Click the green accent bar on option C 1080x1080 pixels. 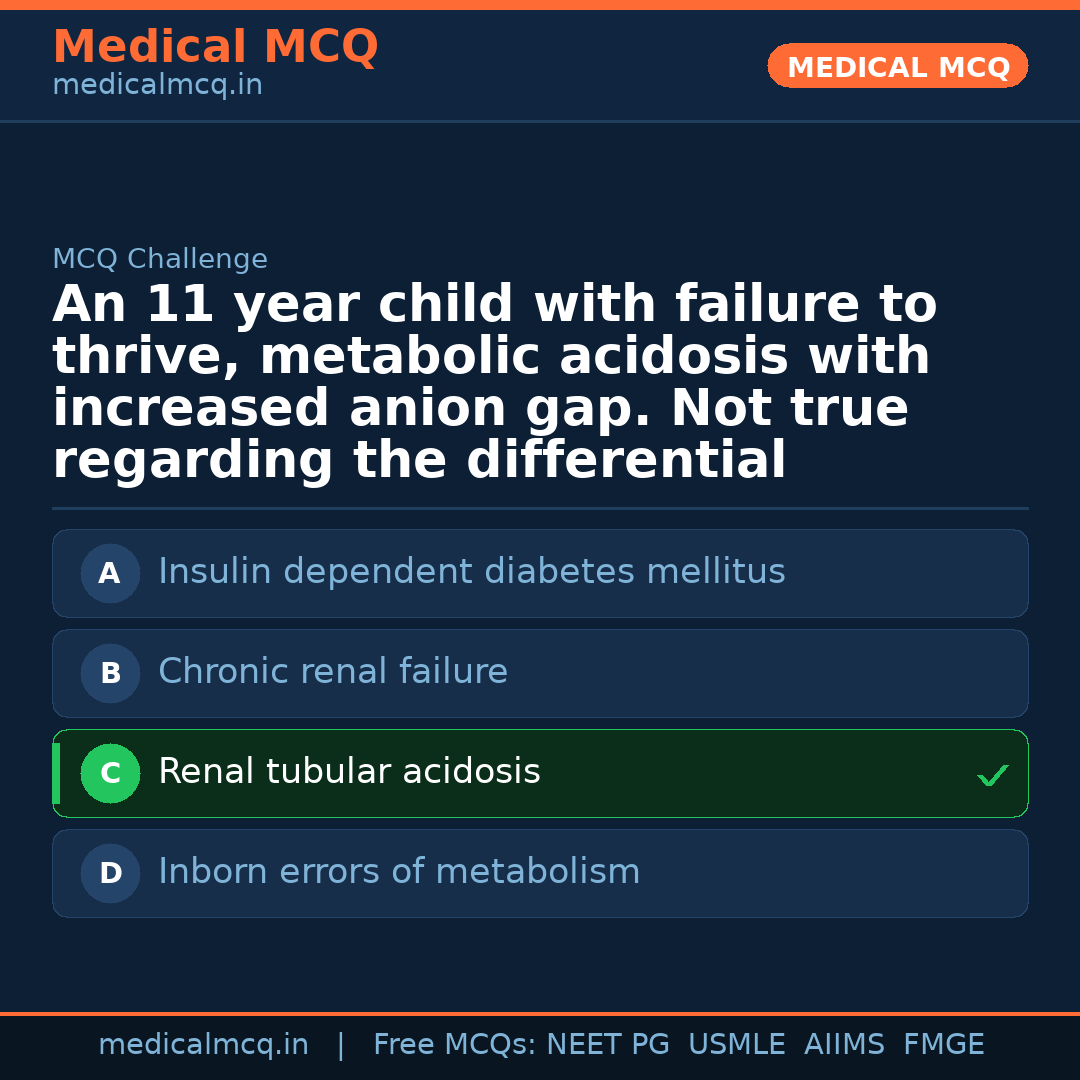coord(56,773)
